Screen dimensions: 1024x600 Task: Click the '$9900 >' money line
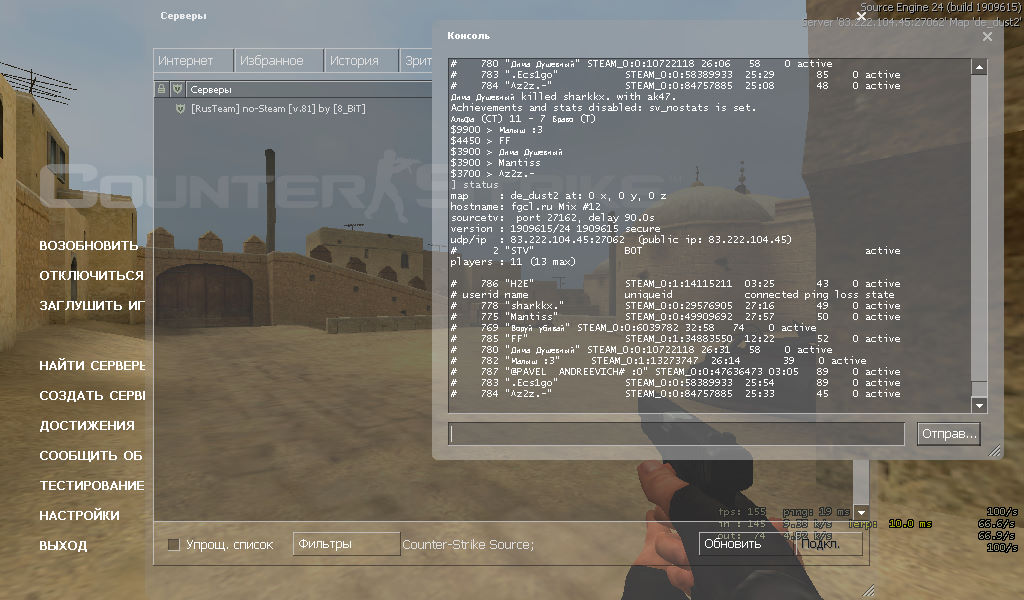click(x=496, y=129)
